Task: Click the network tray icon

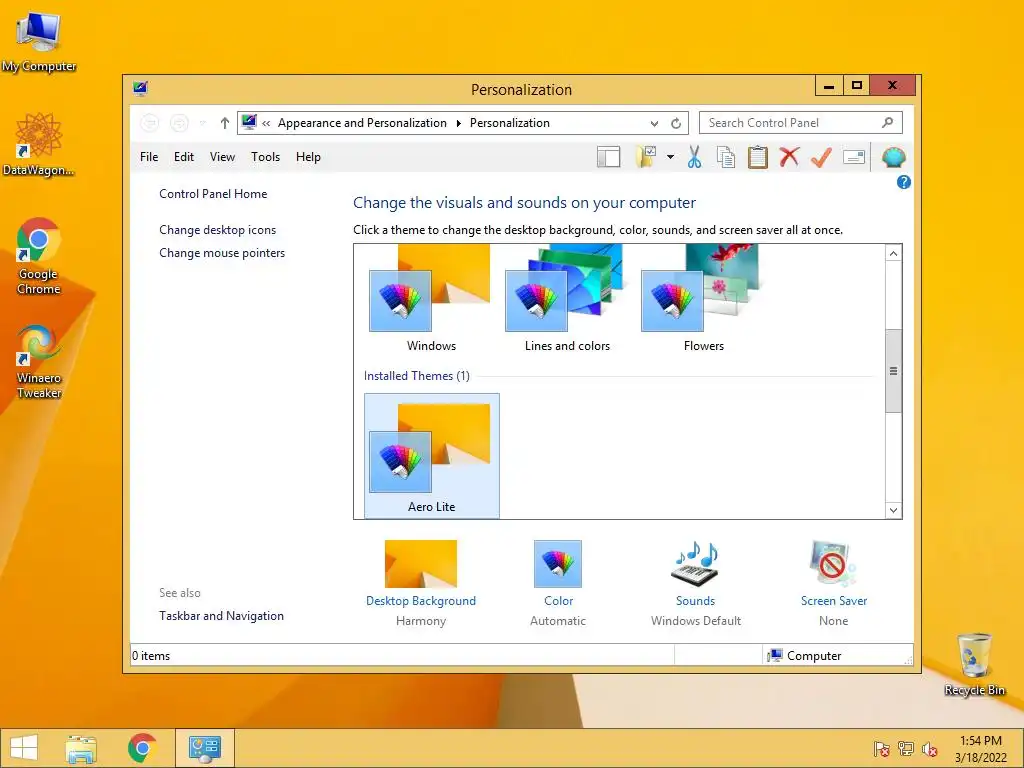Action: (x=906, y=749)
